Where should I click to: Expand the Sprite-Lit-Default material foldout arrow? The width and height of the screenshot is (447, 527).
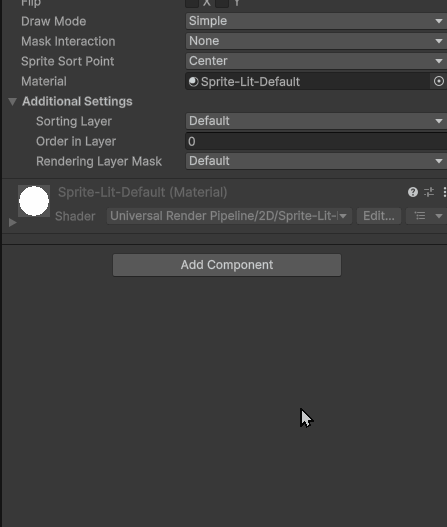pos(12,222)
